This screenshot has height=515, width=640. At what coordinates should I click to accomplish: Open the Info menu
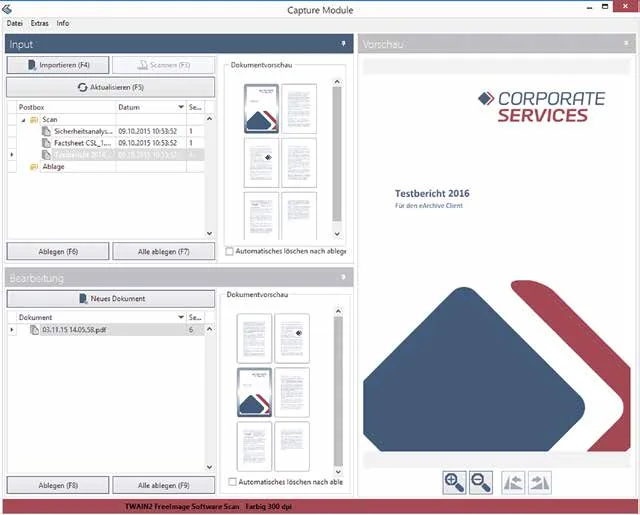point(63,23)
